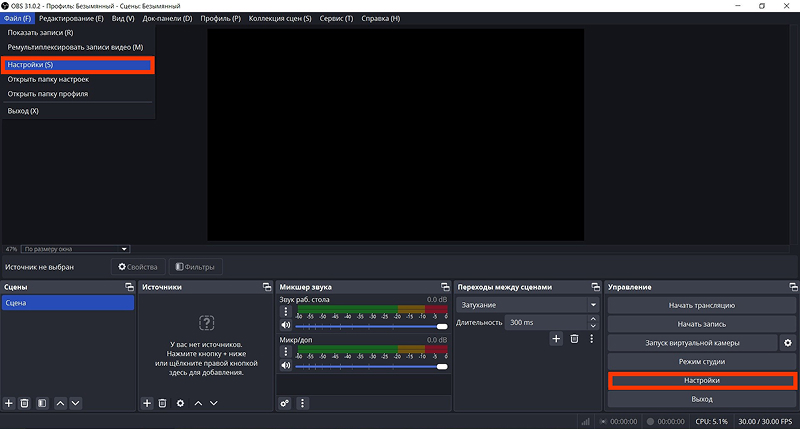The image size is (800, 429).
Task: Click Длительность field showing 300 ms
Action: 546,322
